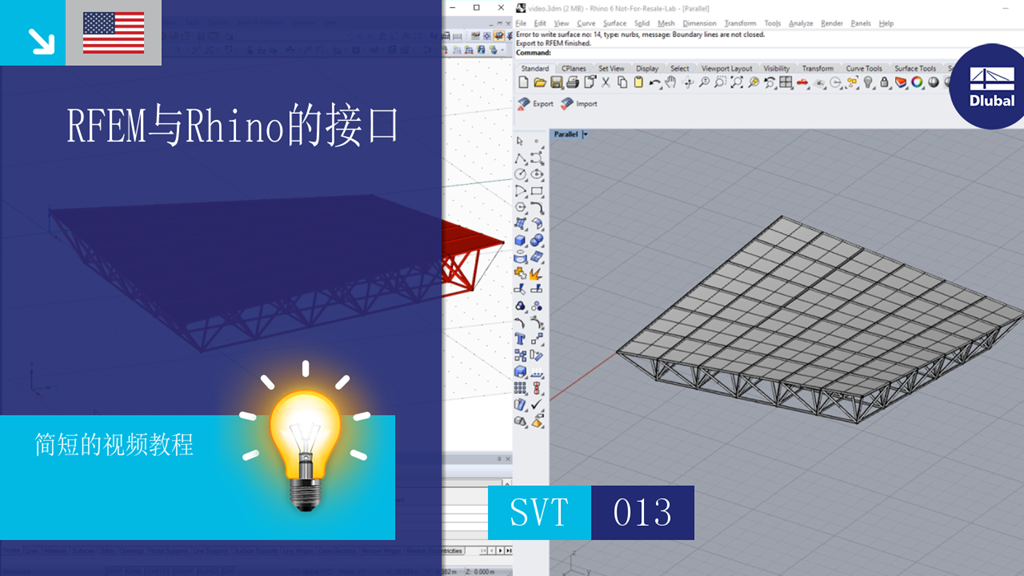Switch to the Visibility toolbar tab
The width and height of the screenshot is (1024, 576).
pos(776,69)
